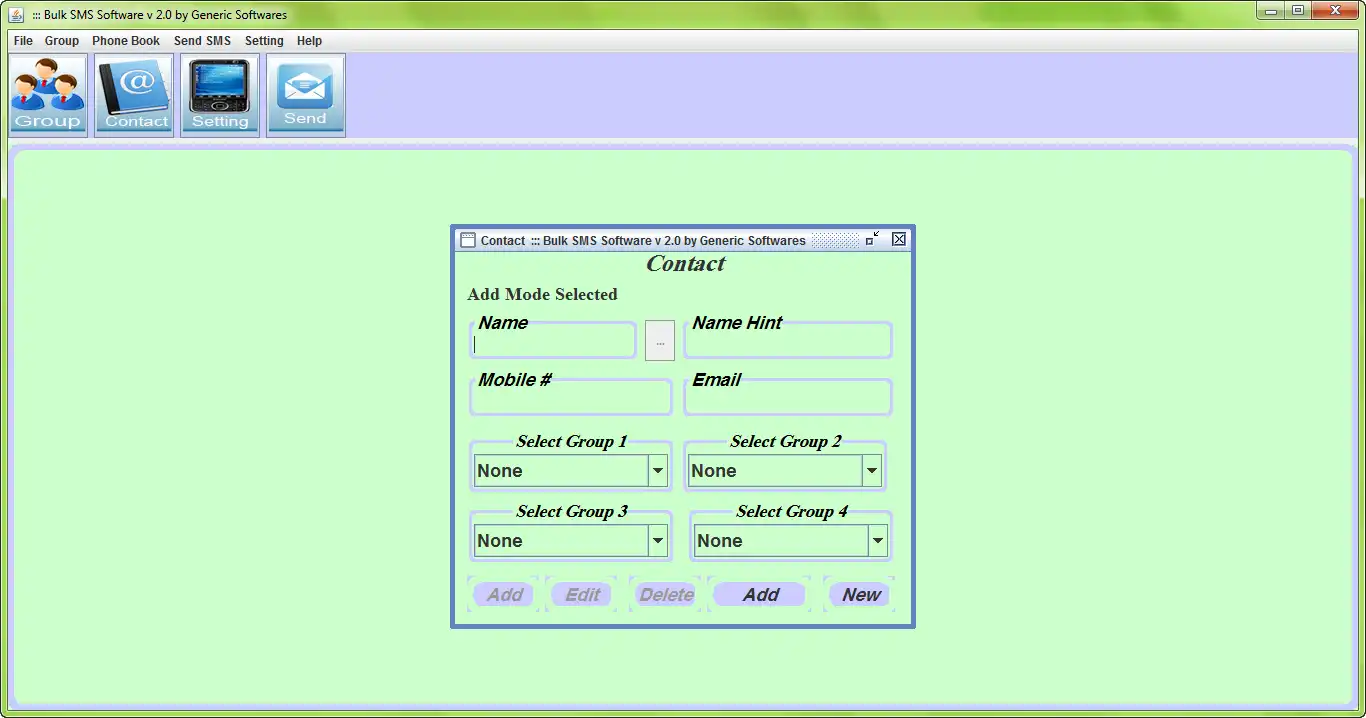Viewport: 1366px width, 718px height.
Task: Click the New button
Action: (x=860, y=595)
